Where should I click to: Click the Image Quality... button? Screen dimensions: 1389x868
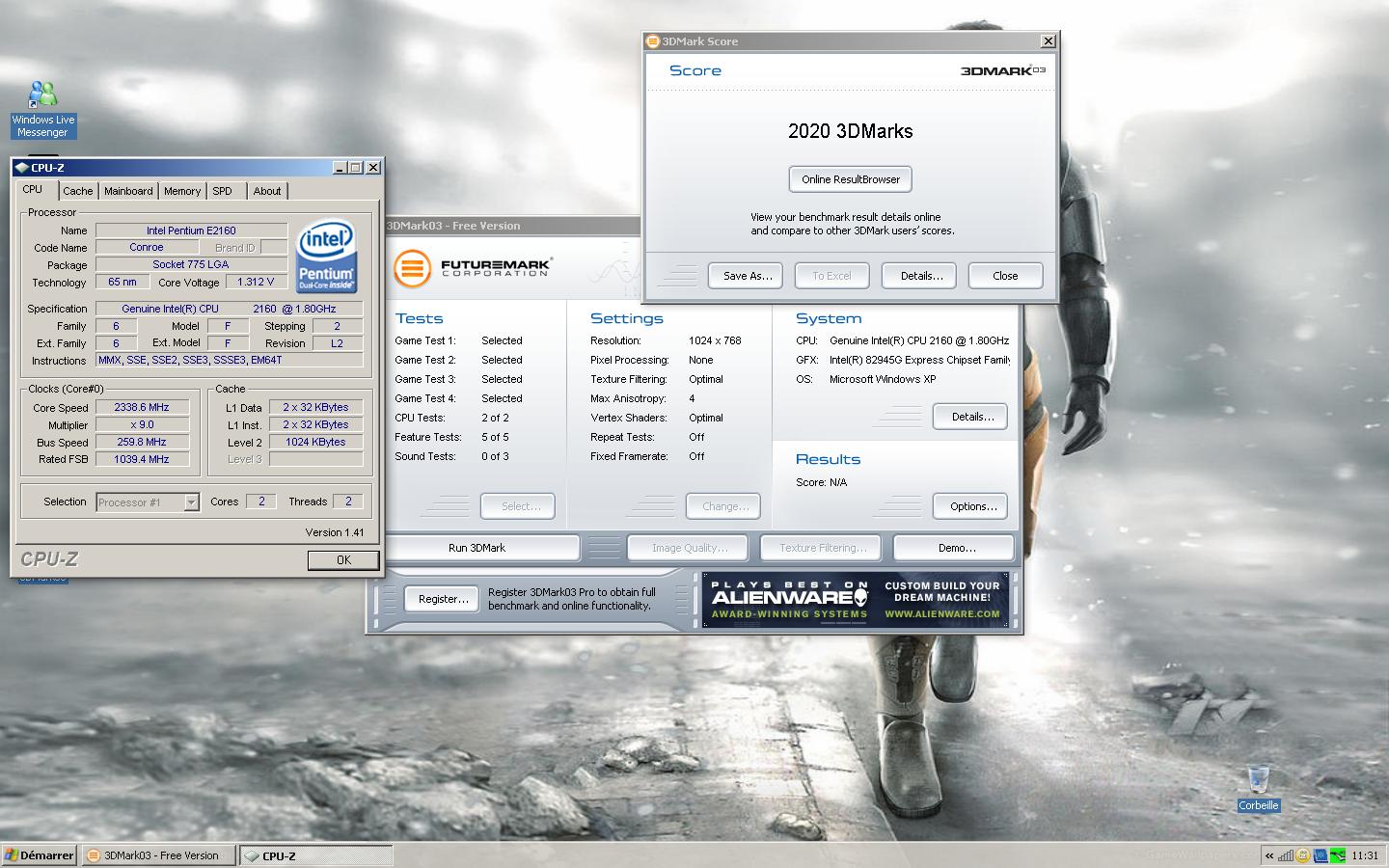click(690, 548)
